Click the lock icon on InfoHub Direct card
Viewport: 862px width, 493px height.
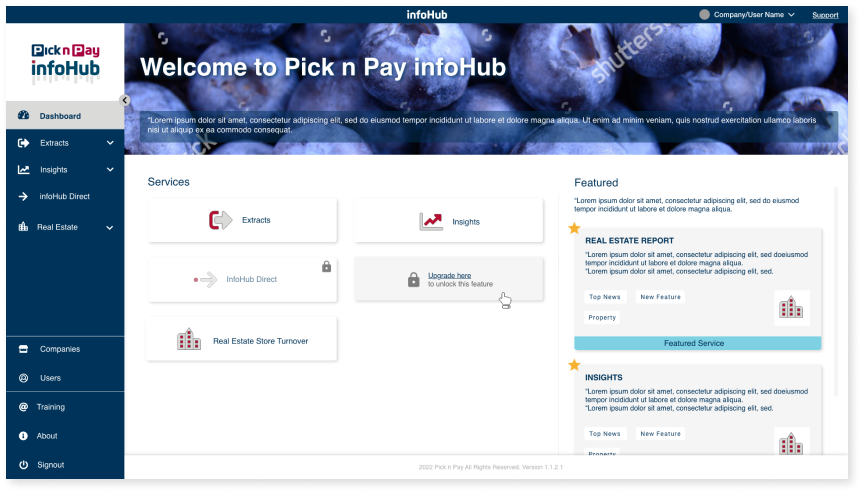pos(327,267)
